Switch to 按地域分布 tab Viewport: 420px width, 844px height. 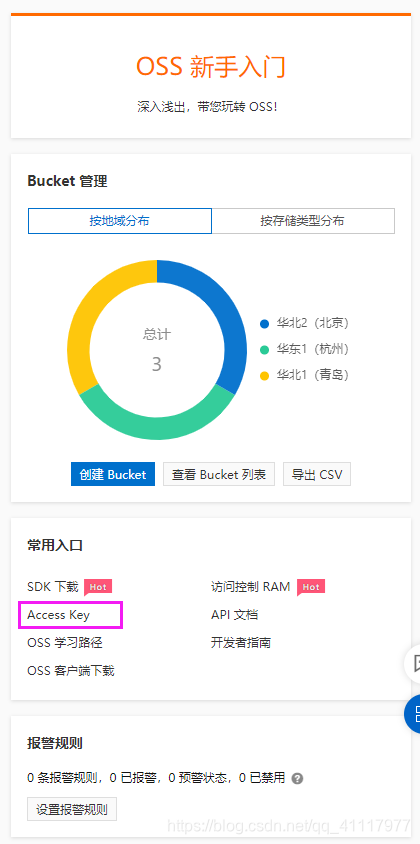120,221
